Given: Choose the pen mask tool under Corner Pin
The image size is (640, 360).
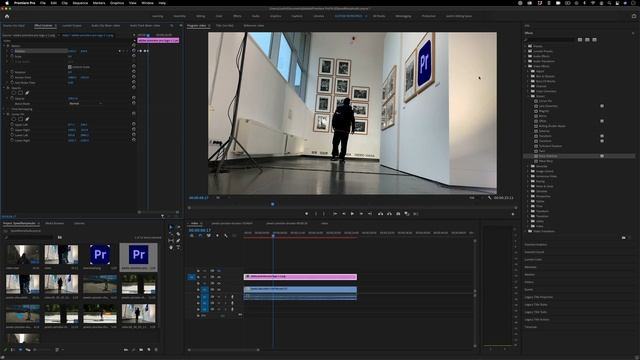Looking at the screenshot, I should click(x=27, y=119).
